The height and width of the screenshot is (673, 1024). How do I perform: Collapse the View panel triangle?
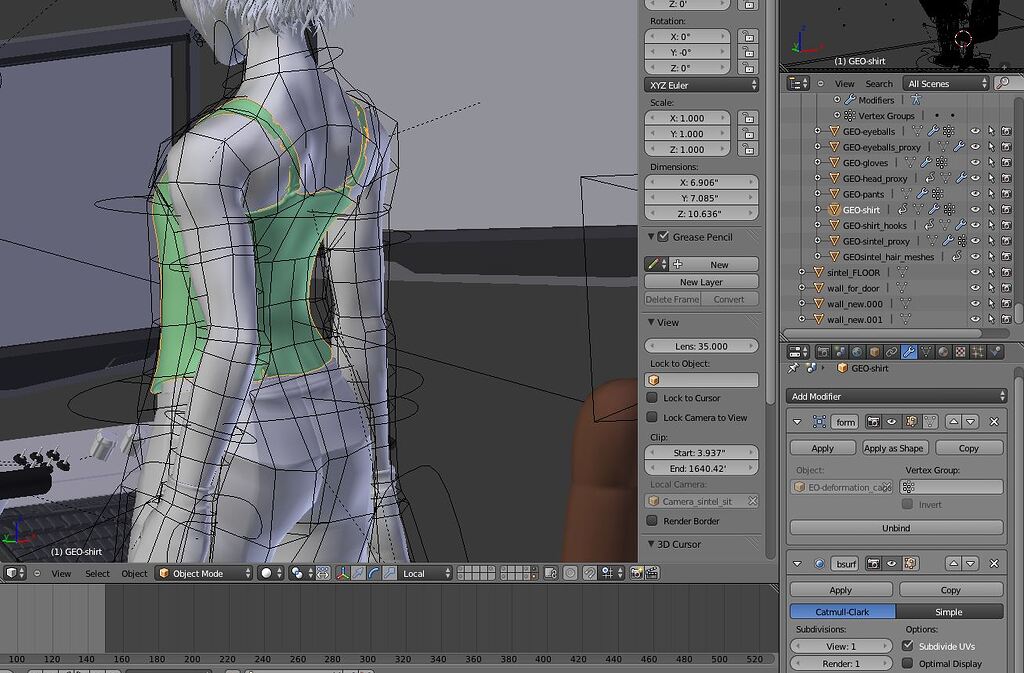coord(651,322)
